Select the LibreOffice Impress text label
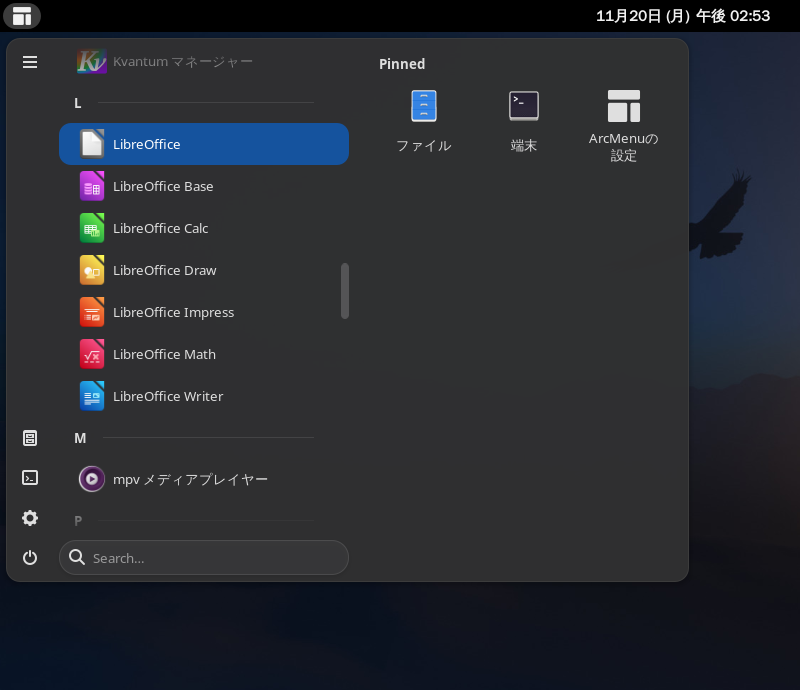Image resolution: width=800 pixels, height=690 pixels. point(173,312)
